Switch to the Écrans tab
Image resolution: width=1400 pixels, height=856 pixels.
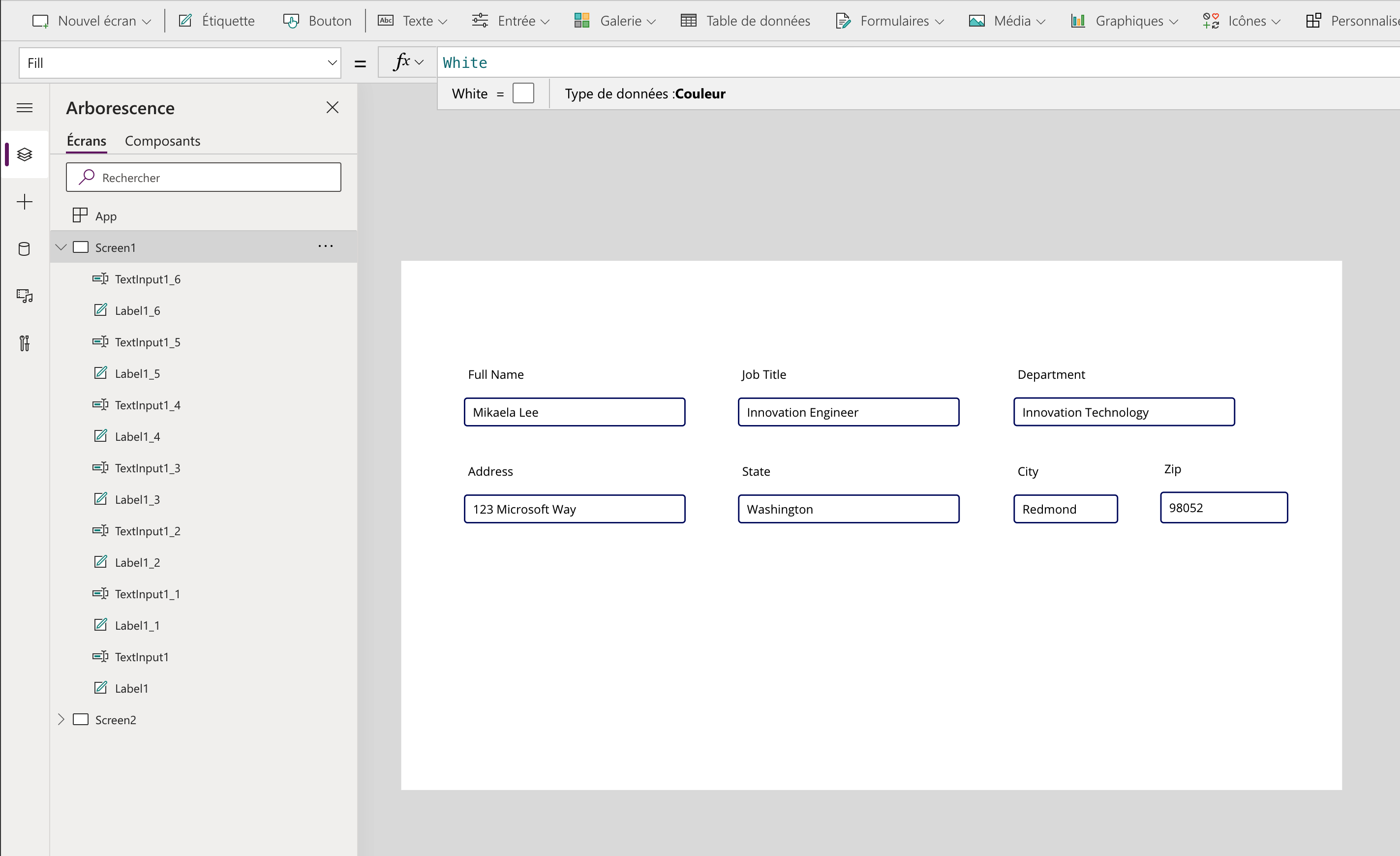point(87,141)
